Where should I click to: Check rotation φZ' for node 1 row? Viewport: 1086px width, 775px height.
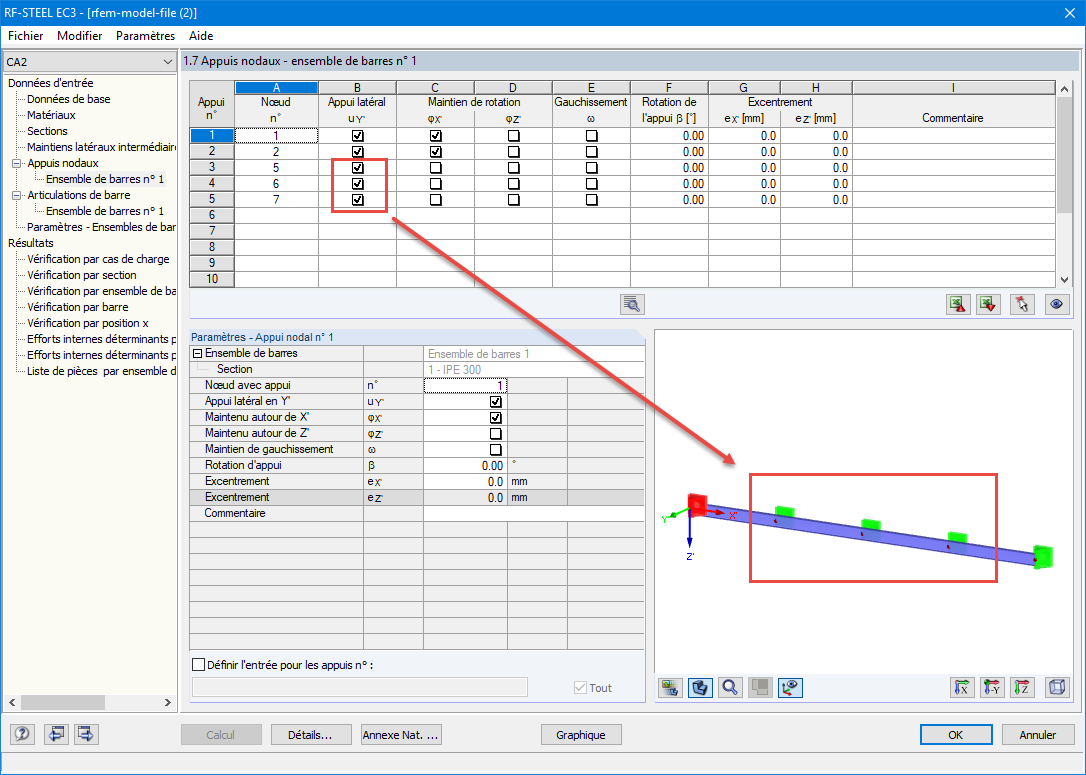(x=513, y=136)
